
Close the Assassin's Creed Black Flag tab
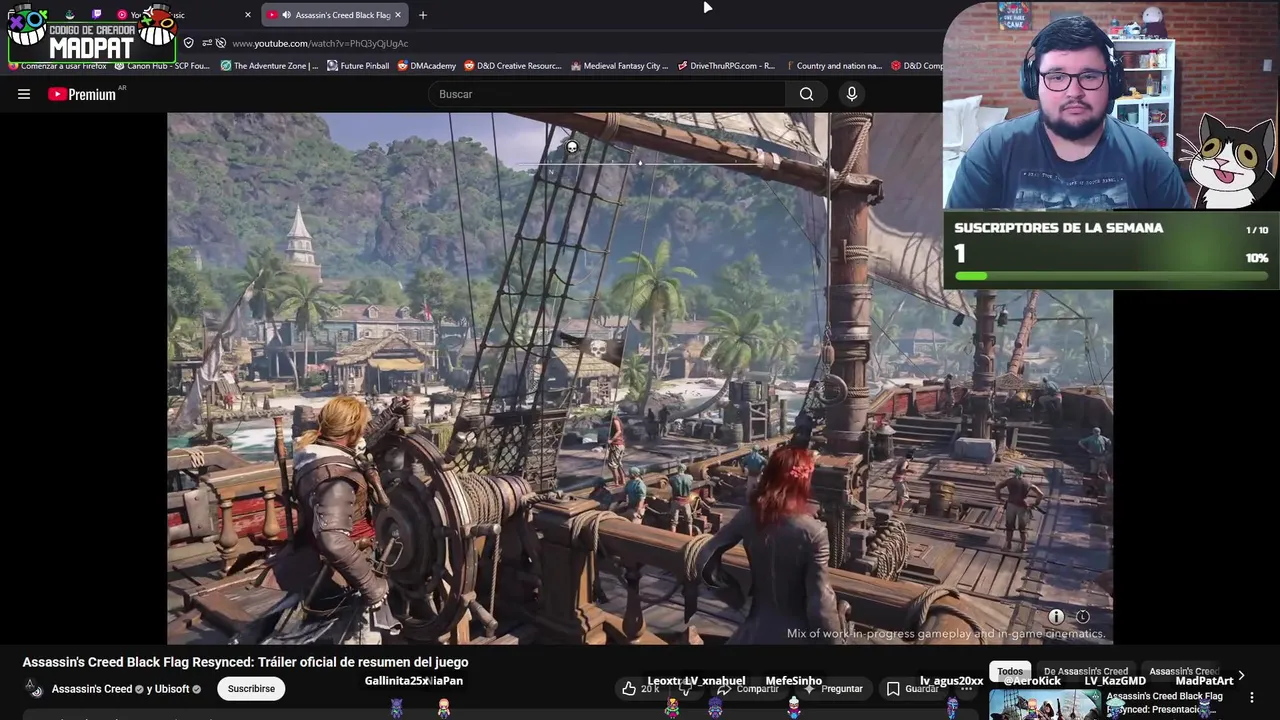point(398,15)
